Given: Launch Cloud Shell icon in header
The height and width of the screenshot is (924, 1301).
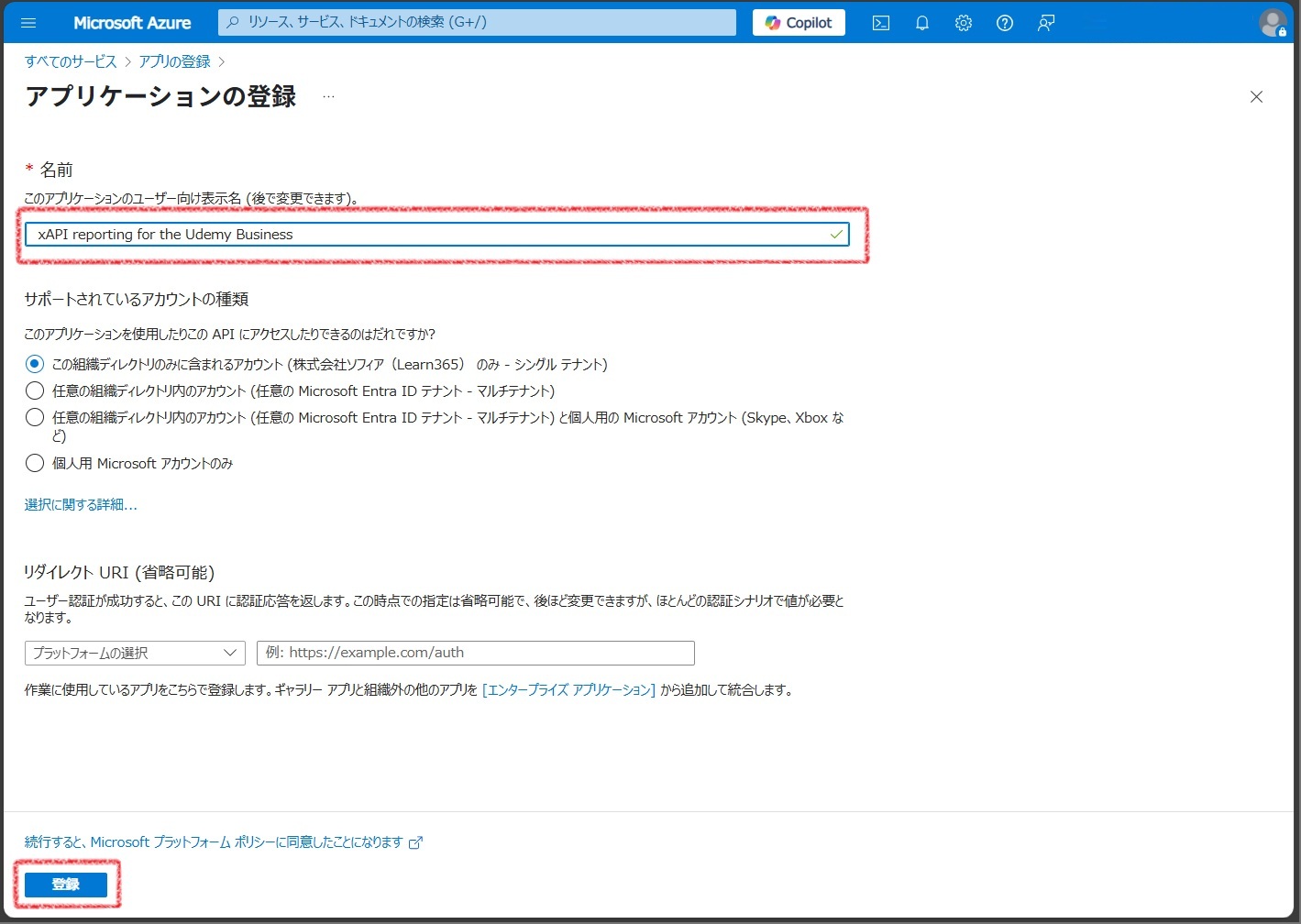Looking at the screenshot, I should [881, 23].
